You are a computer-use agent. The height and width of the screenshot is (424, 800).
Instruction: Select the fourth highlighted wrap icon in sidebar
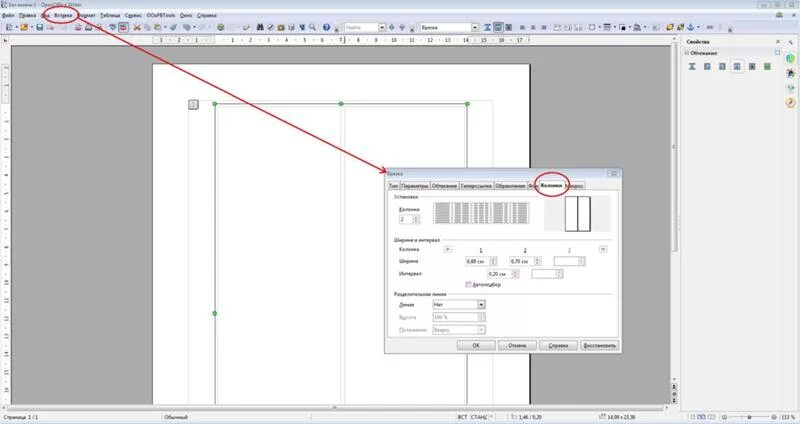(737, 66)
